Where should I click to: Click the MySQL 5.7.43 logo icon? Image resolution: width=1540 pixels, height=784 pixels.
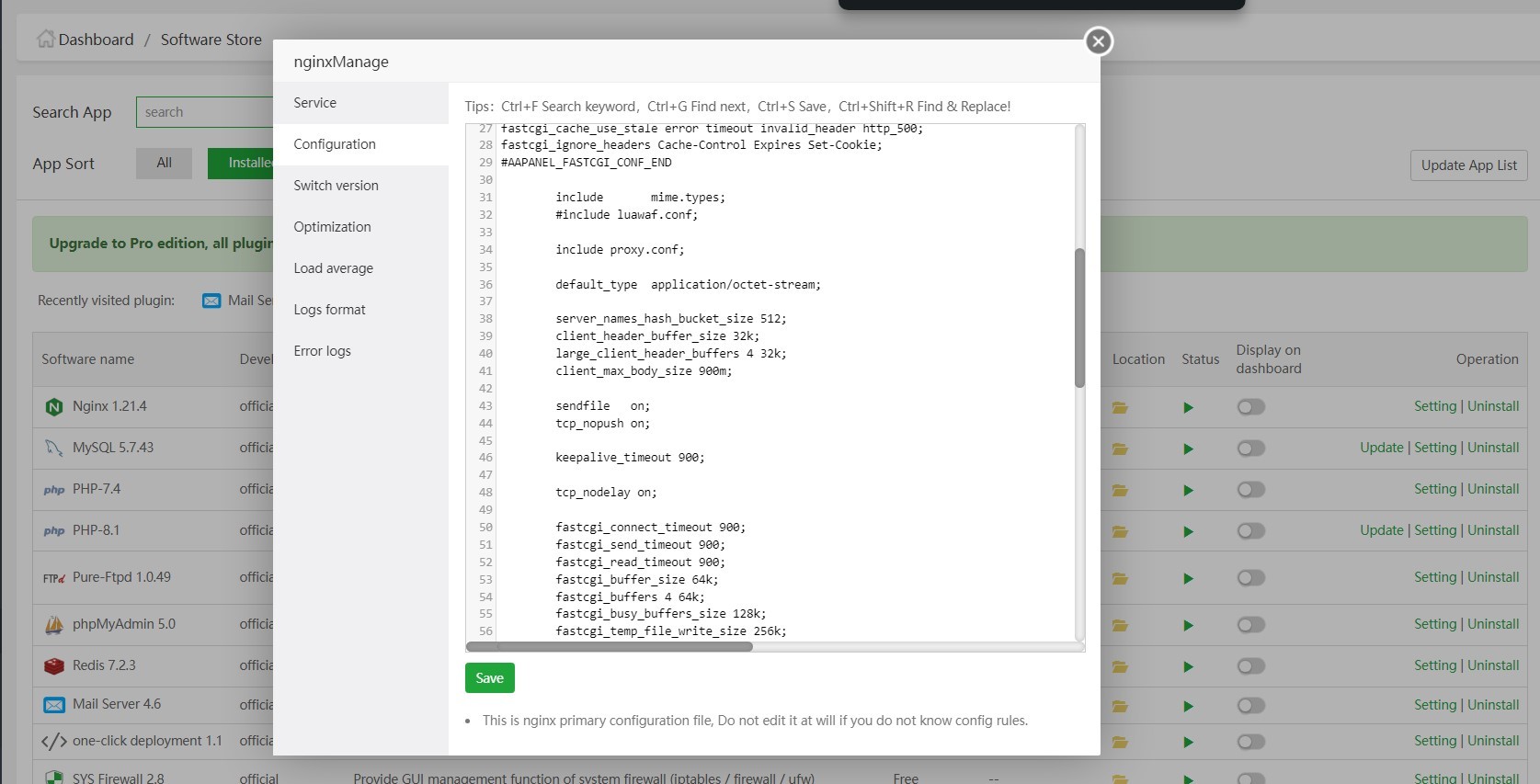pyautogui.click(x=54, y=448)
